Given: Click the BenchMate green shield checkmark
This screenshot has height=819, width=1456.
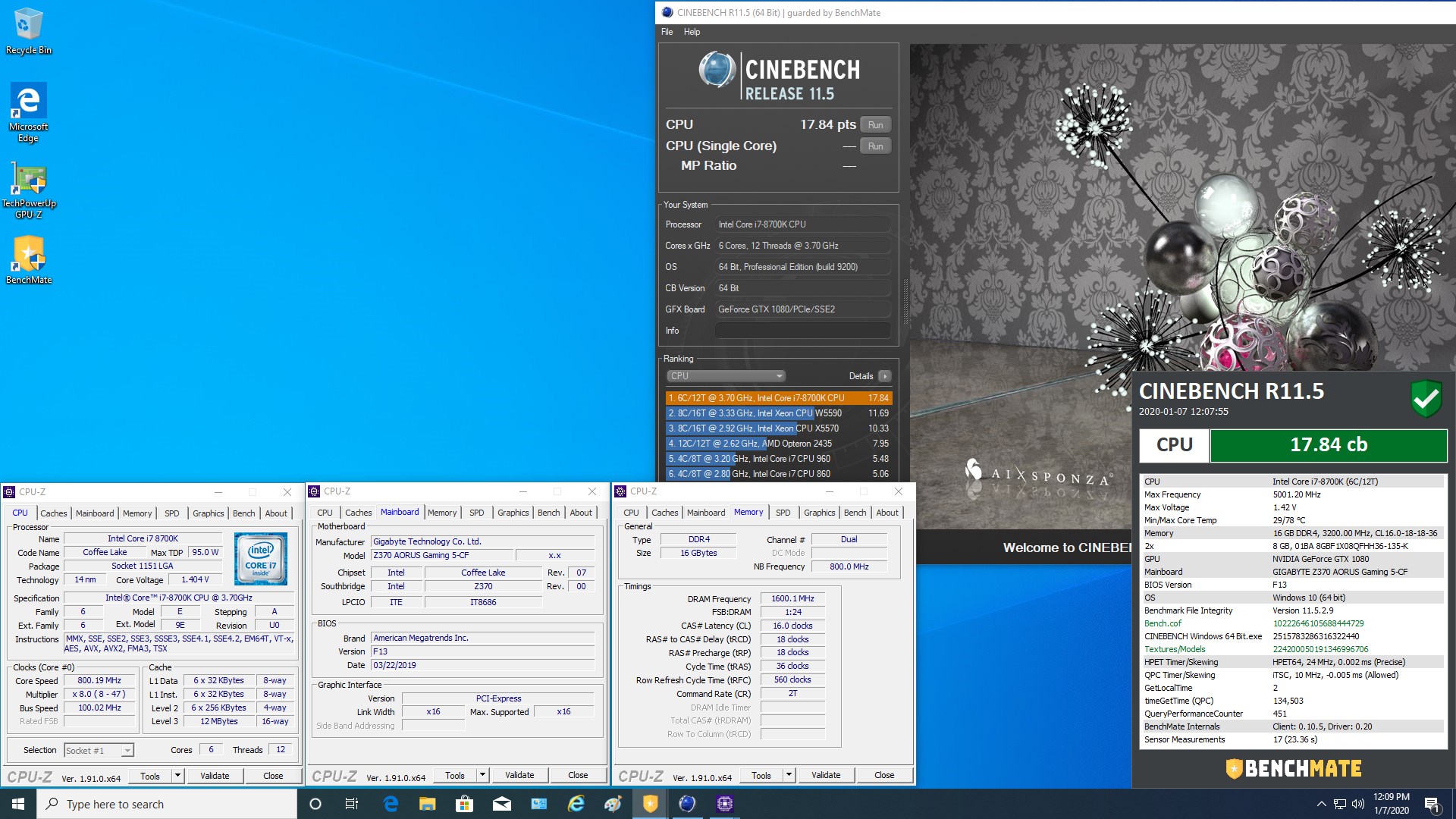Looking at the screenshot, I should [1426, 398].
